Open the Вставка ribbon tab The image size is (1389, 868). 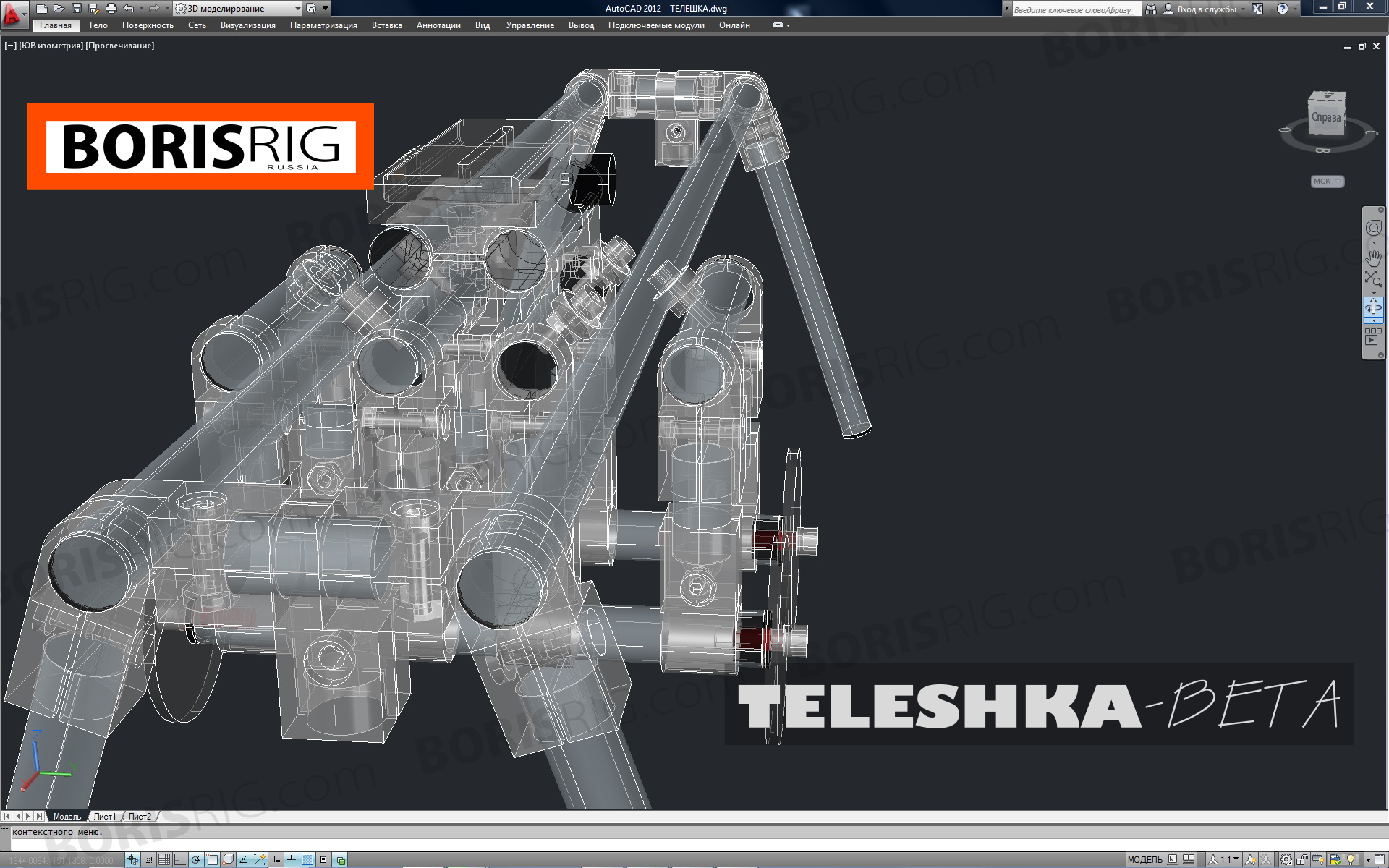tap(387, 25)
